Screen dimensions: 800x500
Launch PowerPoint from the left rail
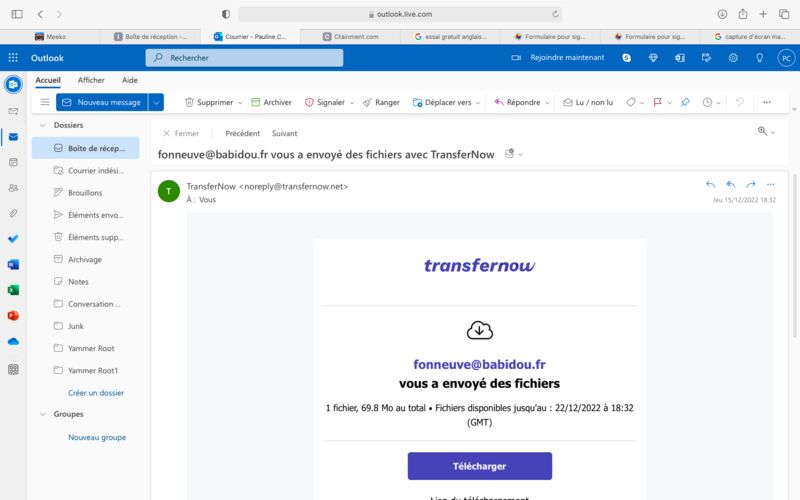click(14, 315)
